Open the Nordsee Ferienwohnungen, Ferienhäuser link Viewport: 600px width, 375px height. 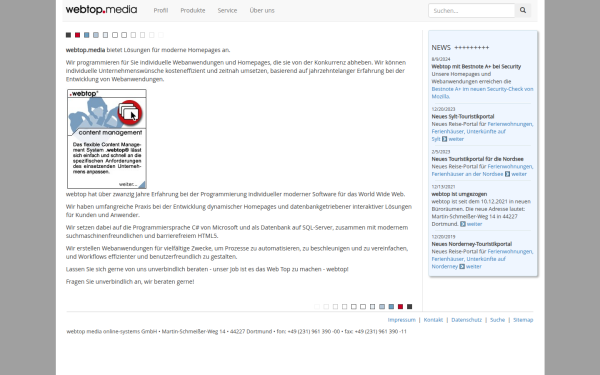tap(482, 170)
